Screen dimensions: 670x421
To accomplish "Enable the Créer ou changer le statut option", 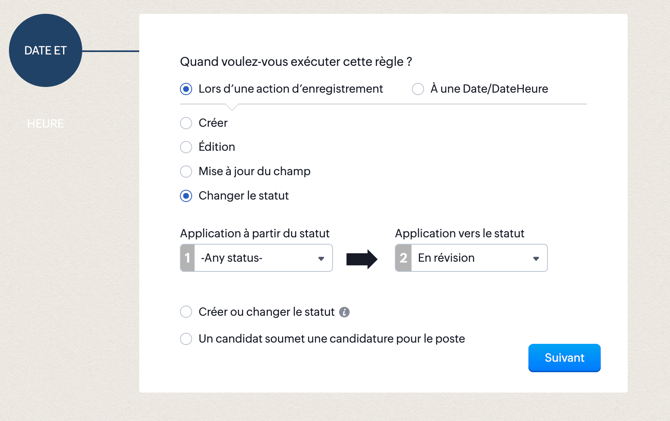I will (186, 312).
